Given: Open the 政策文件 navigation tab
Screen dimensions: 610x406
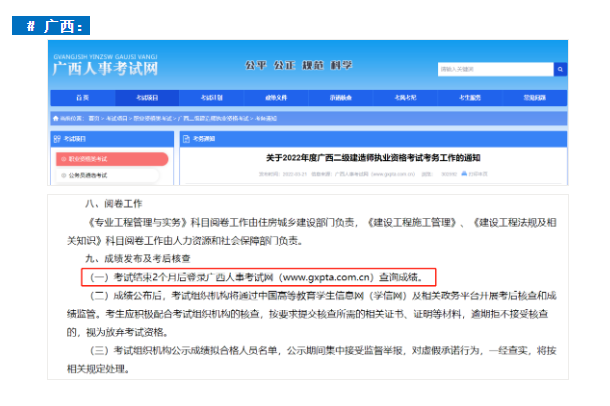Looking at the screenshot, I should (276, 98).
